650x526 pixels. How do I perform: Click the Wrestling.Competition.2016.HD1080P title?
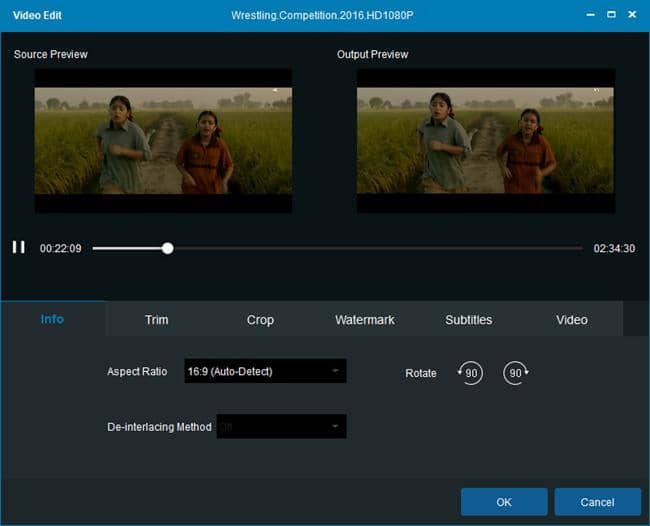point(322,15)
